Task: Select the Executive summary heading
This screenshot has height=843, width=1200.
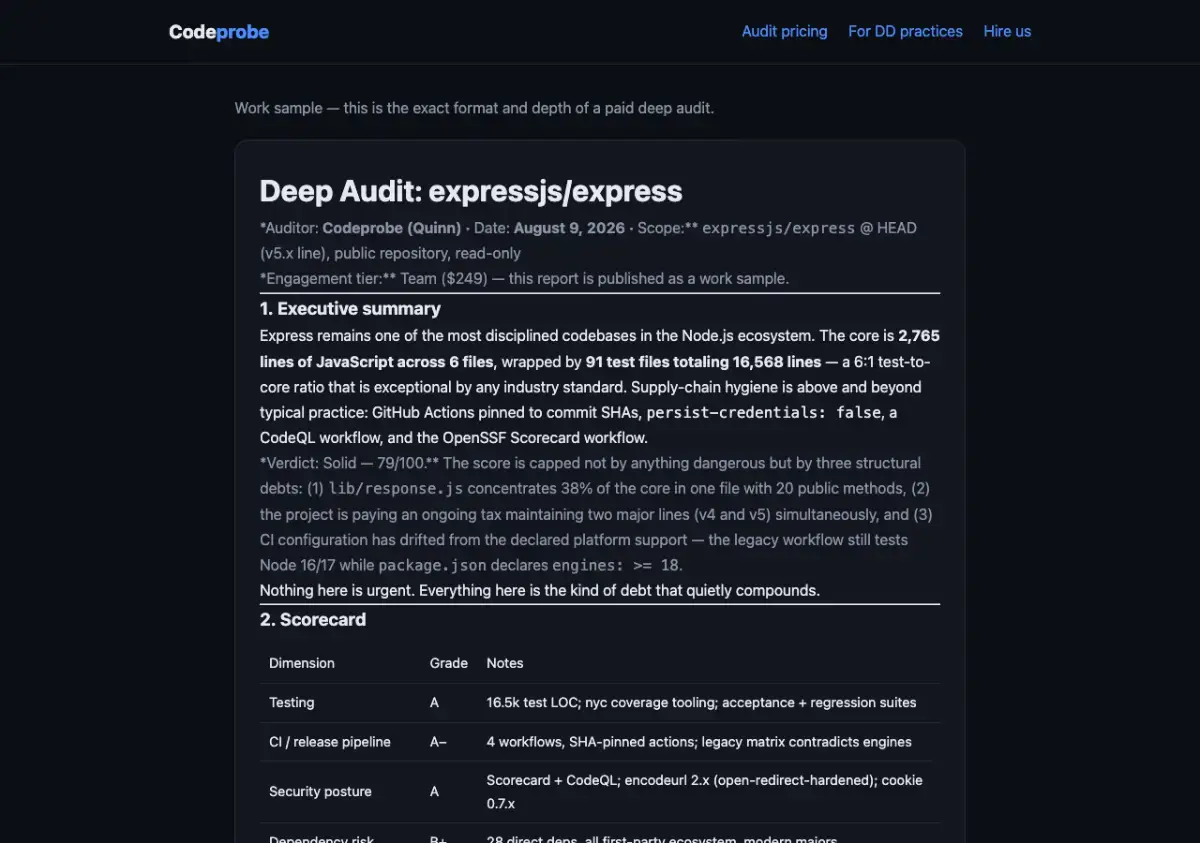Action: (x=350, y=308)
